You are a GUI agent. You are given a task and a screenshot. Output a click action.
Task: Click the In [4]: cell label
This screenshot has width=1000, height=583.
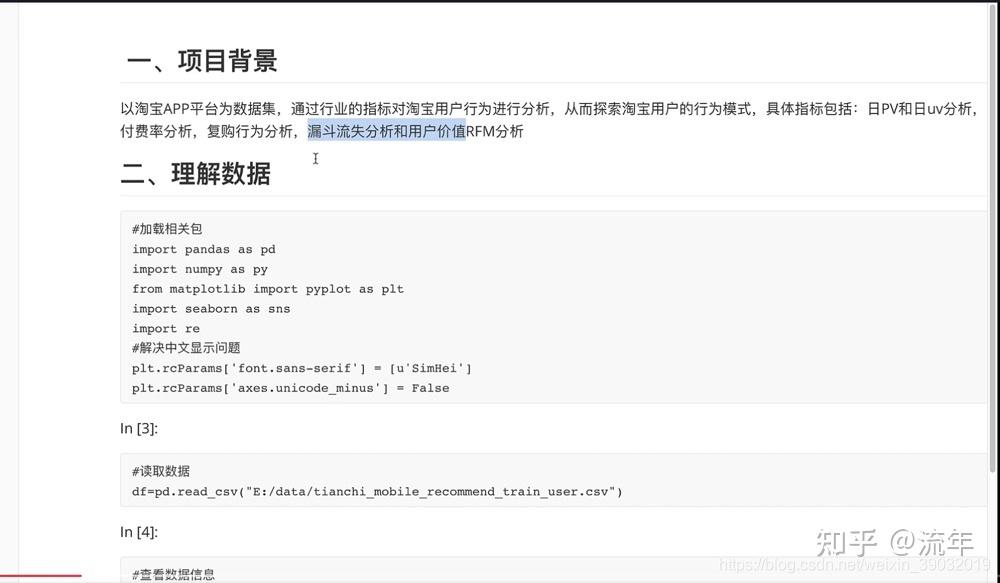(x=139, y=532)
